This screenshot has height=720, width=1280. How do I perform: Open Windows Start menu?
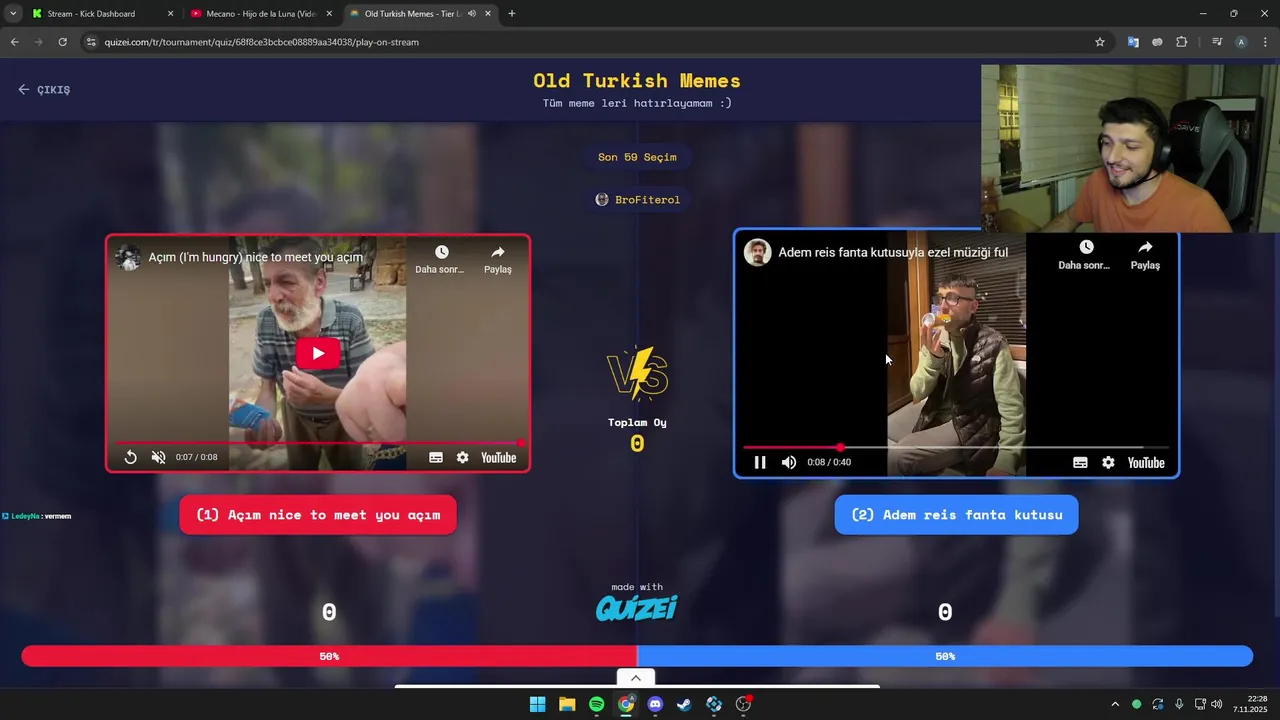[537, 704]
